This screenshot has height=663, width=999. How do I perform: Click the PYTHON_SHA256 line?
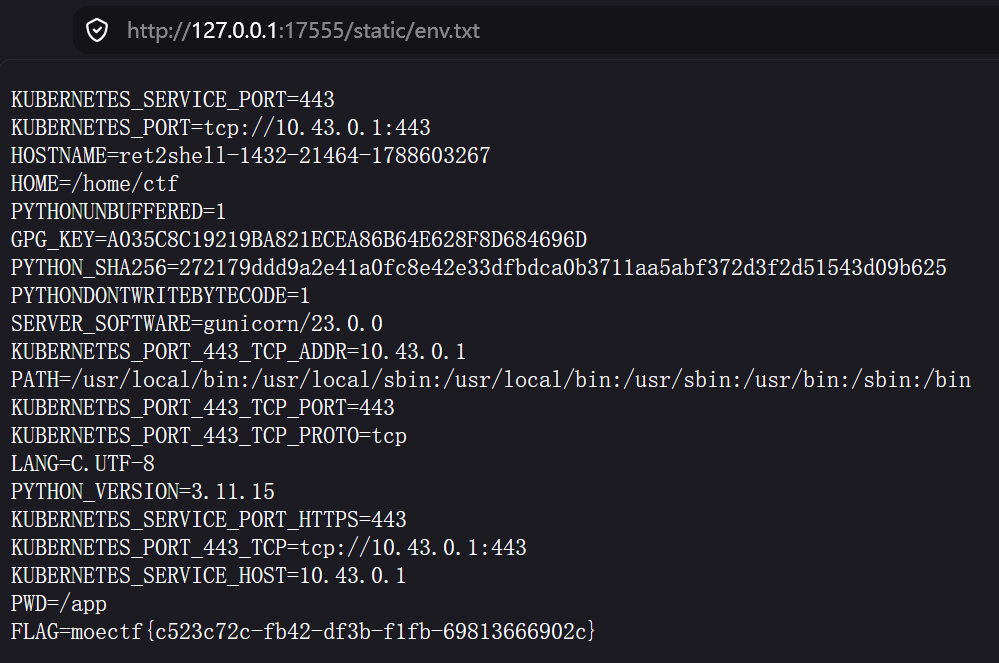coord(478,267)
